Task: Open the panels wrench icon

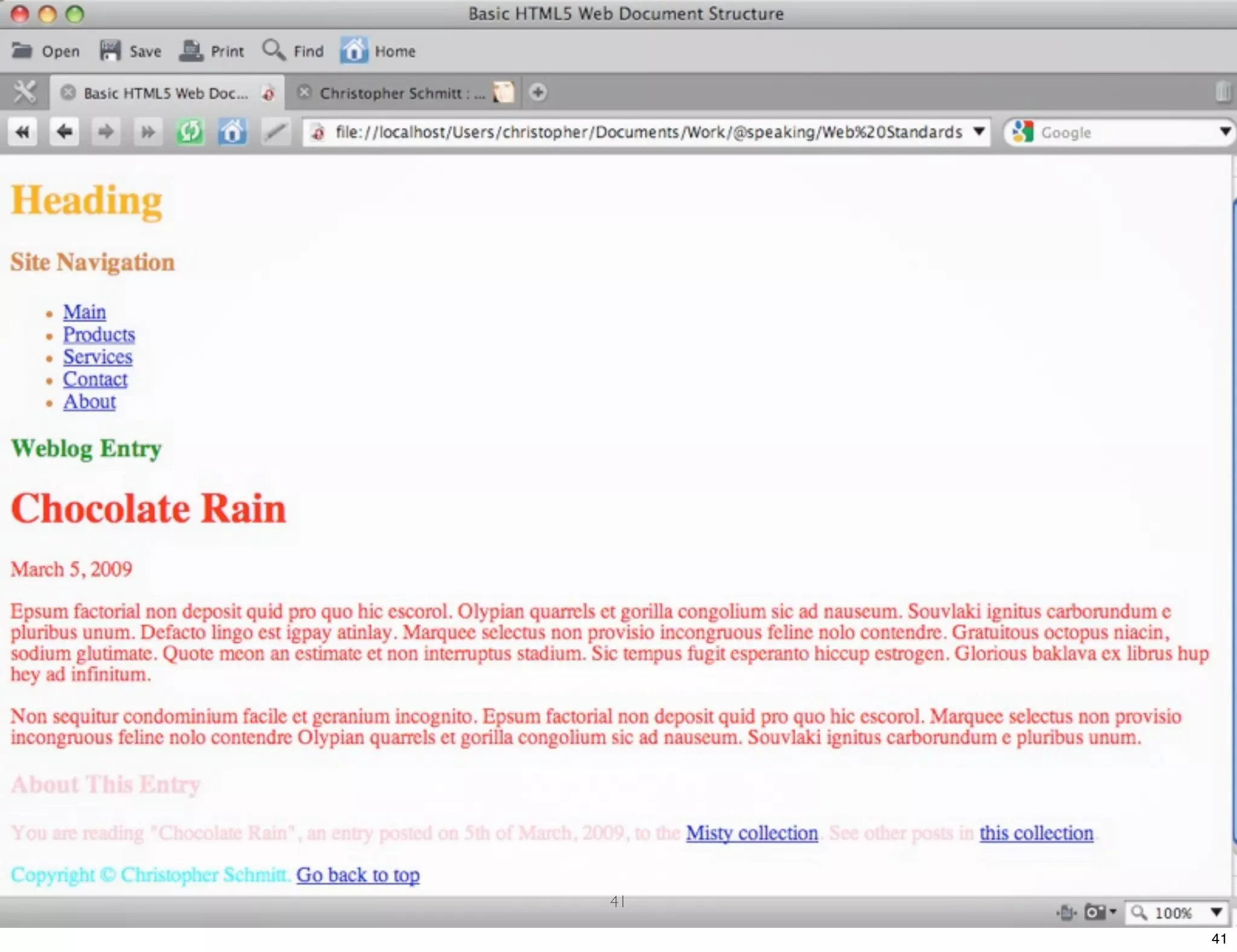Action: click(x=25, y=92)
